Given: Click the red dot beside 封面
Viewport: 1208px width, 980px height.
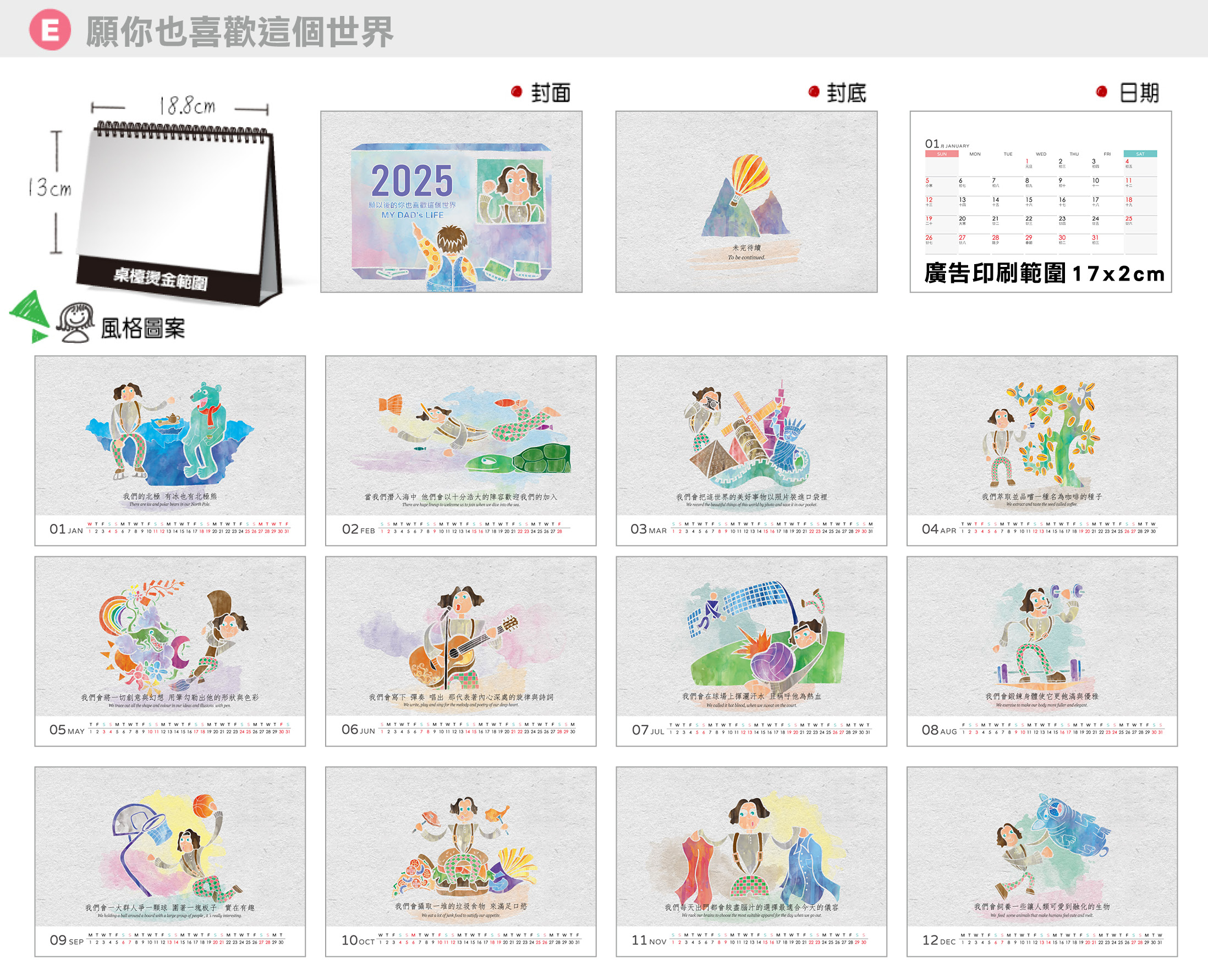Looking at the screenshot, I should click(517, 91).
